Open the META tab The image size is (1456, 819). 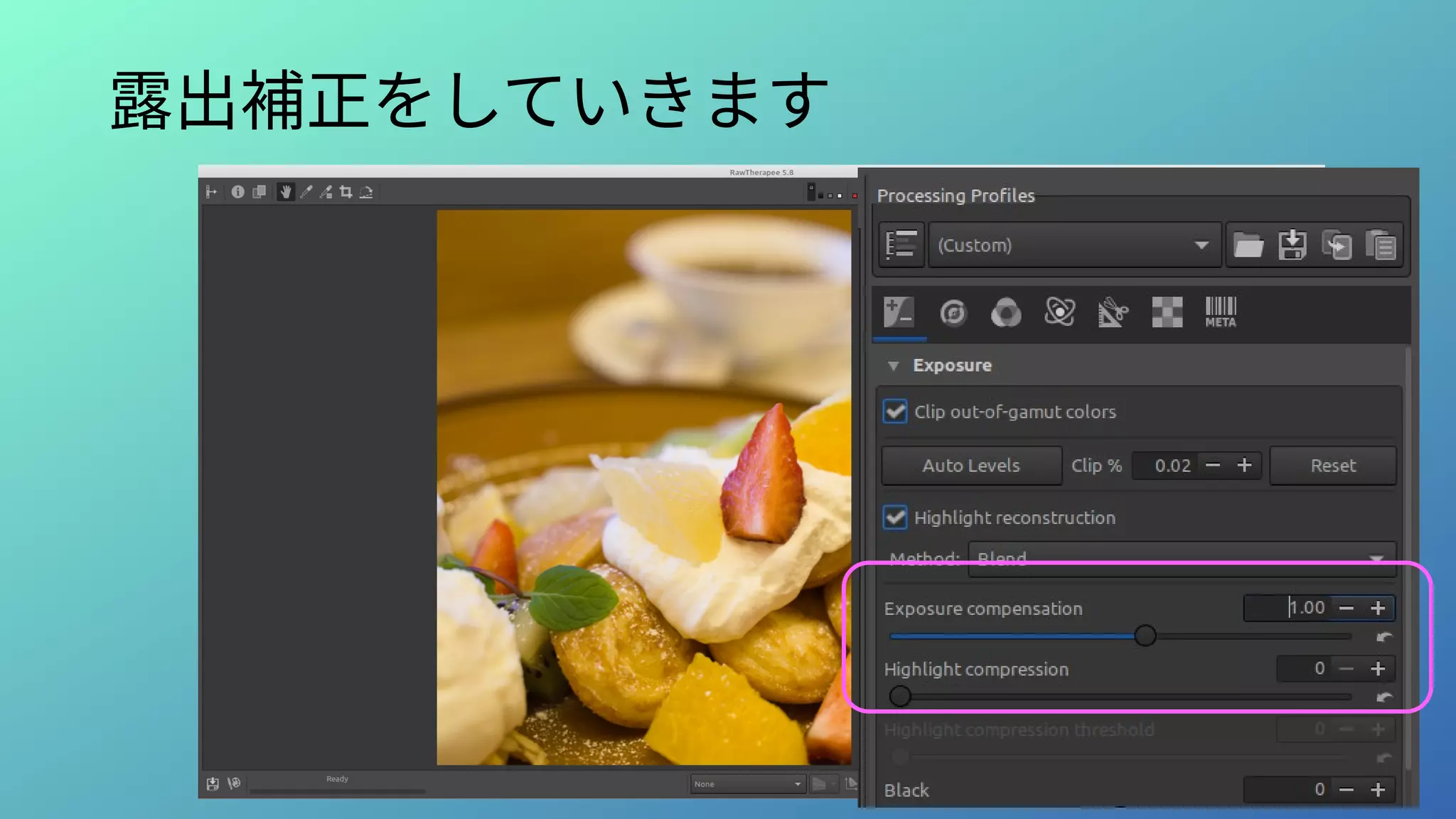[x=1221, y=312]
